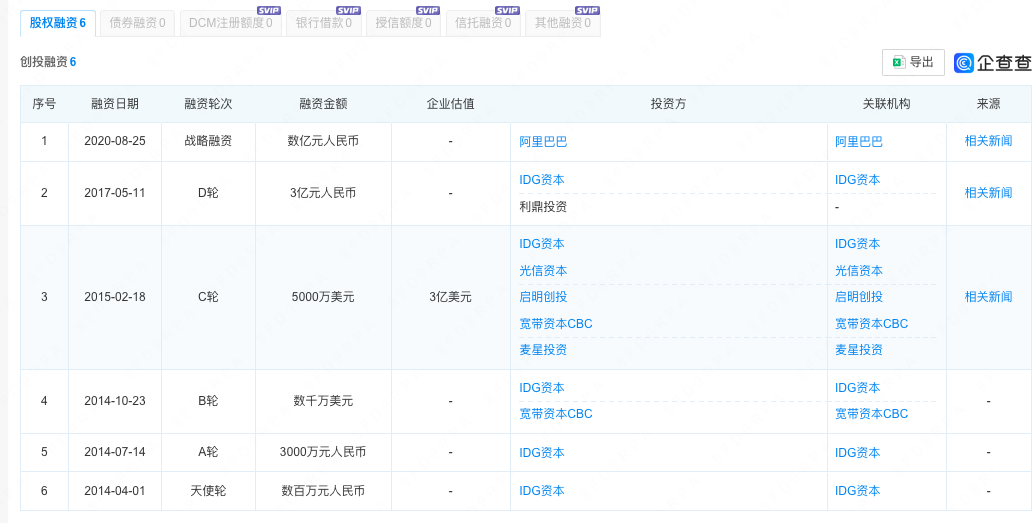Click the Qichacha logo icon
Image resolution: width=1032 pixels, height=523 pixels.
pos(964,63)
